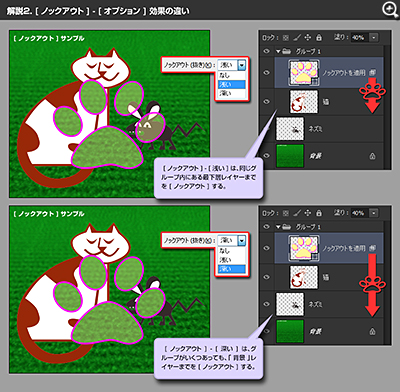This screenshot has width=400, height=392.
Task: Toggle lock transparent pixels in lower Layers panel
Action: [x=286, y=213]
